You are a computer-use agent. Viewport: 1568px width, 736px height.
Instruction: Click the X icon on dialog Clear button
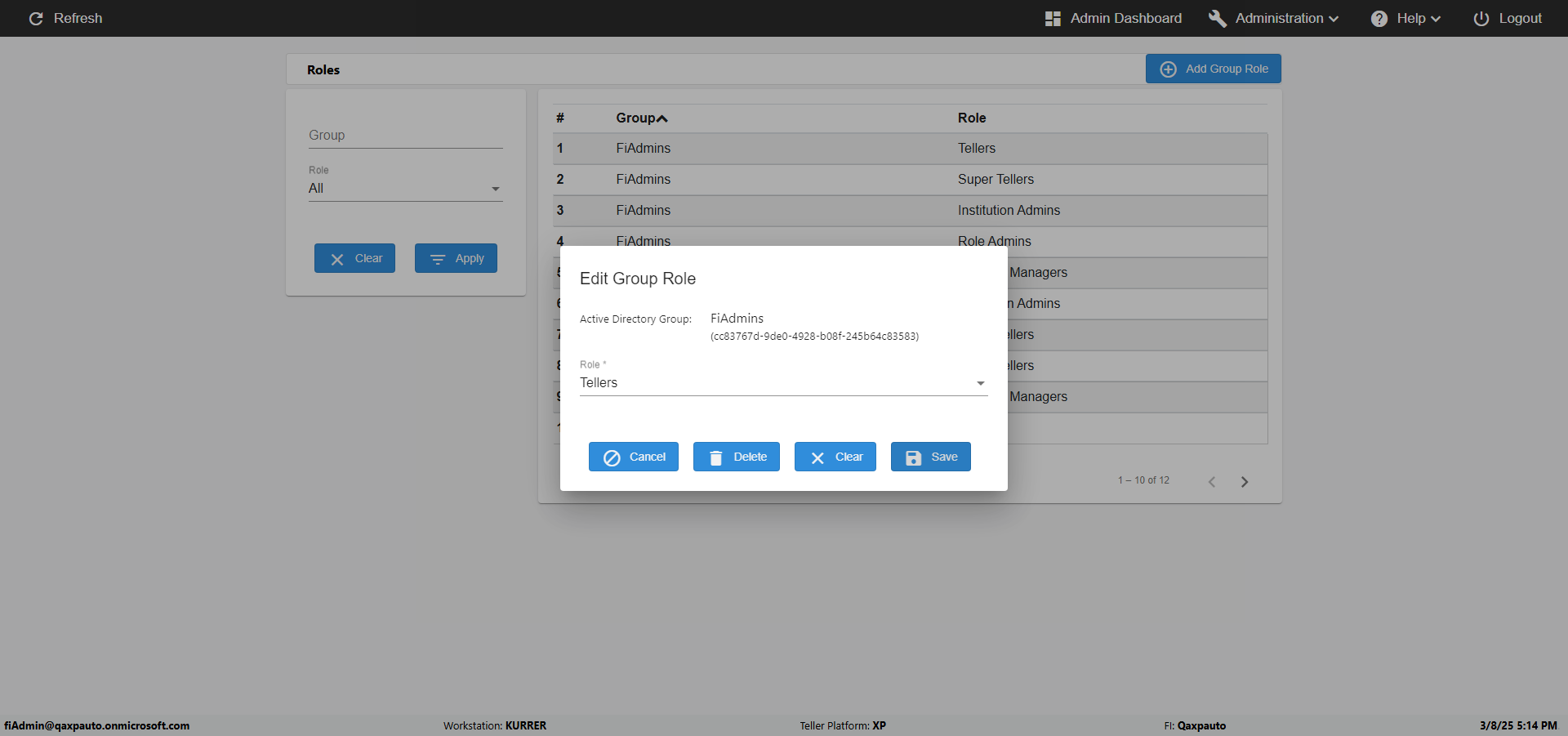tap(817, 457)
